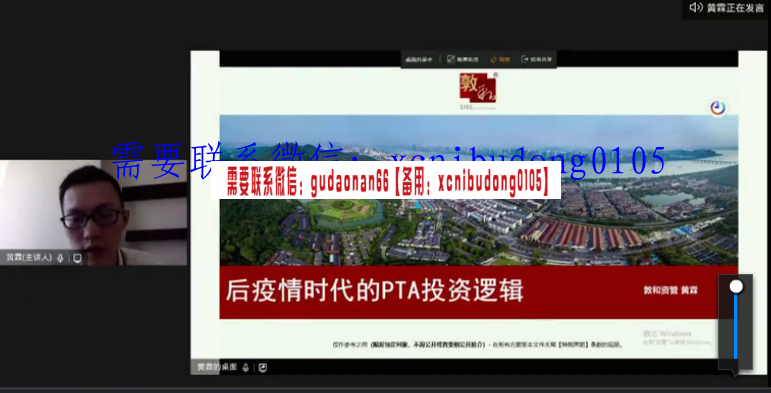The width and height of the screenshot is (771, 393).
Task: Click the slide title 后疫情时代的PTA投资逻辑
Action: [x=374, y=291]
